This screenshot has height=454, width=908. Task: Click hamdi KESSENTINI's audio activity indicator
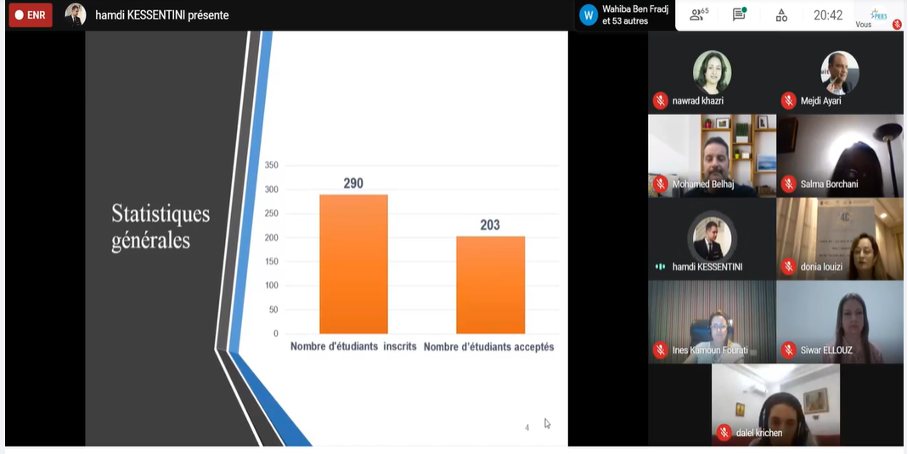coord(660,267)
